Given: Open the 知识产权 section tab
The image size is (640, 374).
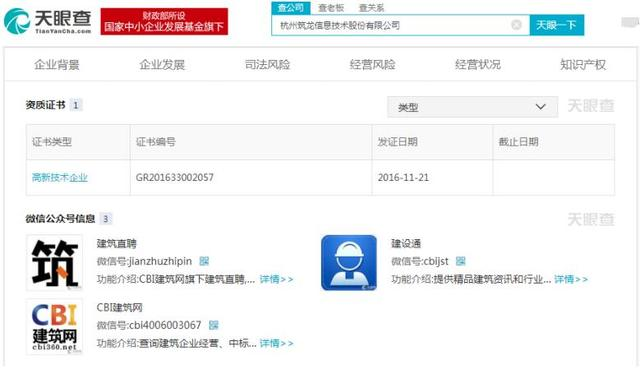Looking at the screenshot, I should point(583,65).
